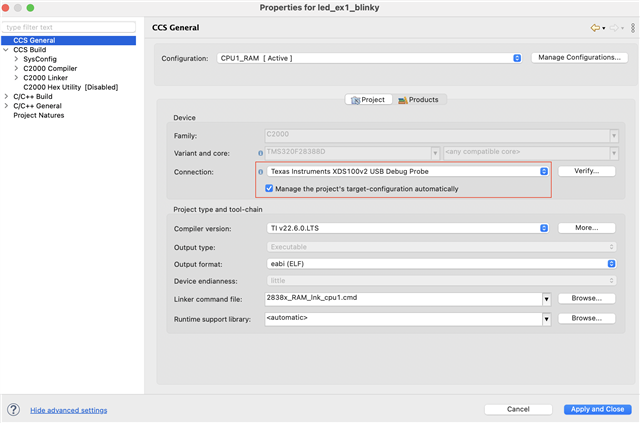
Task: Click the Apply and Close button
Action: 597,409
